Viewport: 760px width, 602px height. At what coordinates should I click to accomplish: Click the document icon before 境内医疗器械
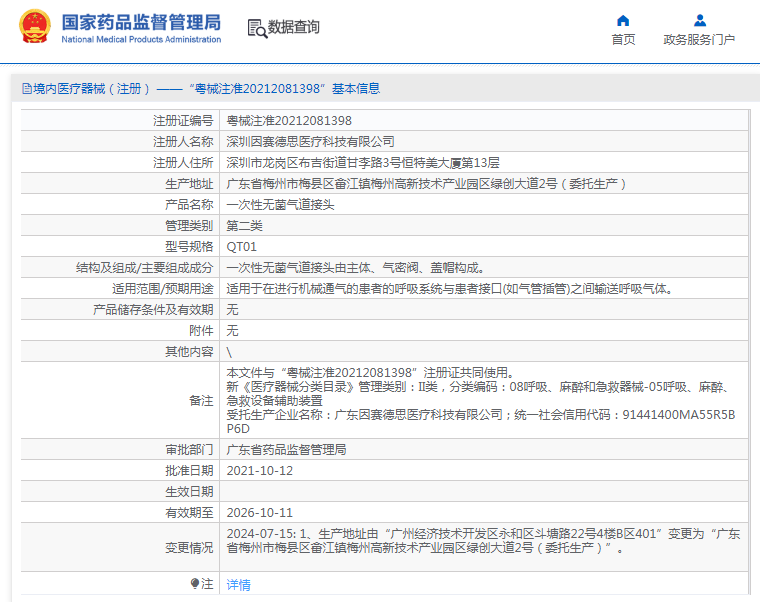(27, 89)
